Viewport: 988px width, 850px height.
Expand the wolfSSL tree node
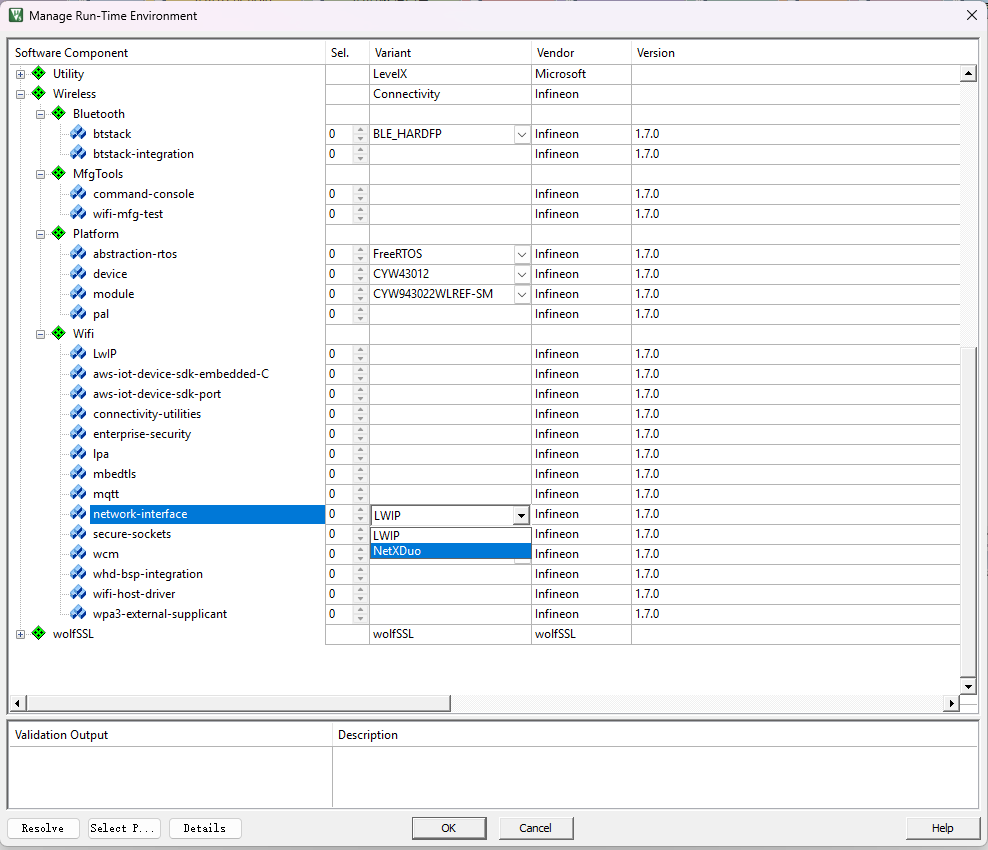[x=20, y=634]
